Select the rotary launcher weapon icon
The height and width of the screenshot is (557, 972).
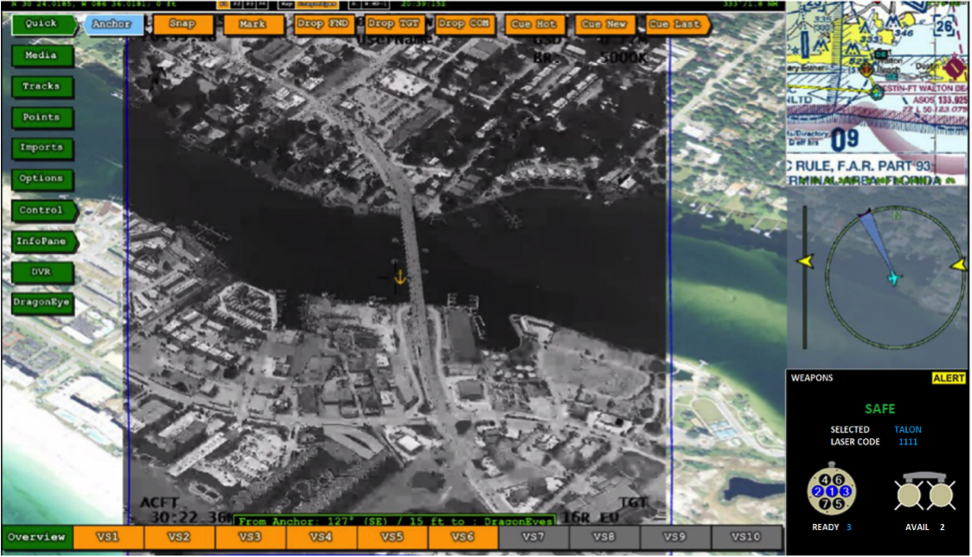pyautogui.click(x=831, y=490)
